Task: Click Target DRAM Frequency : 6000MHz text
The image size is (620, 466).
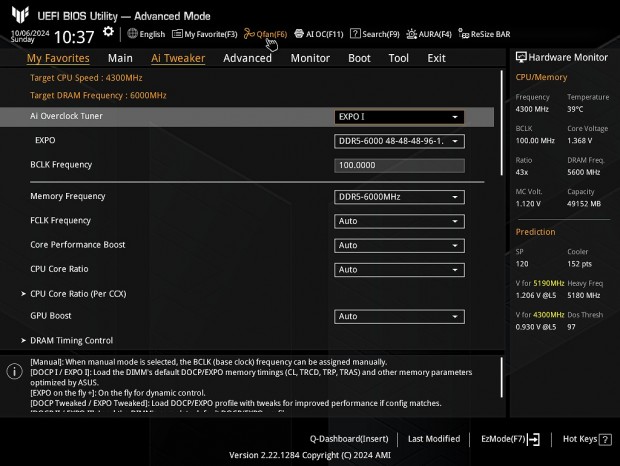Action: click(98, 95)
